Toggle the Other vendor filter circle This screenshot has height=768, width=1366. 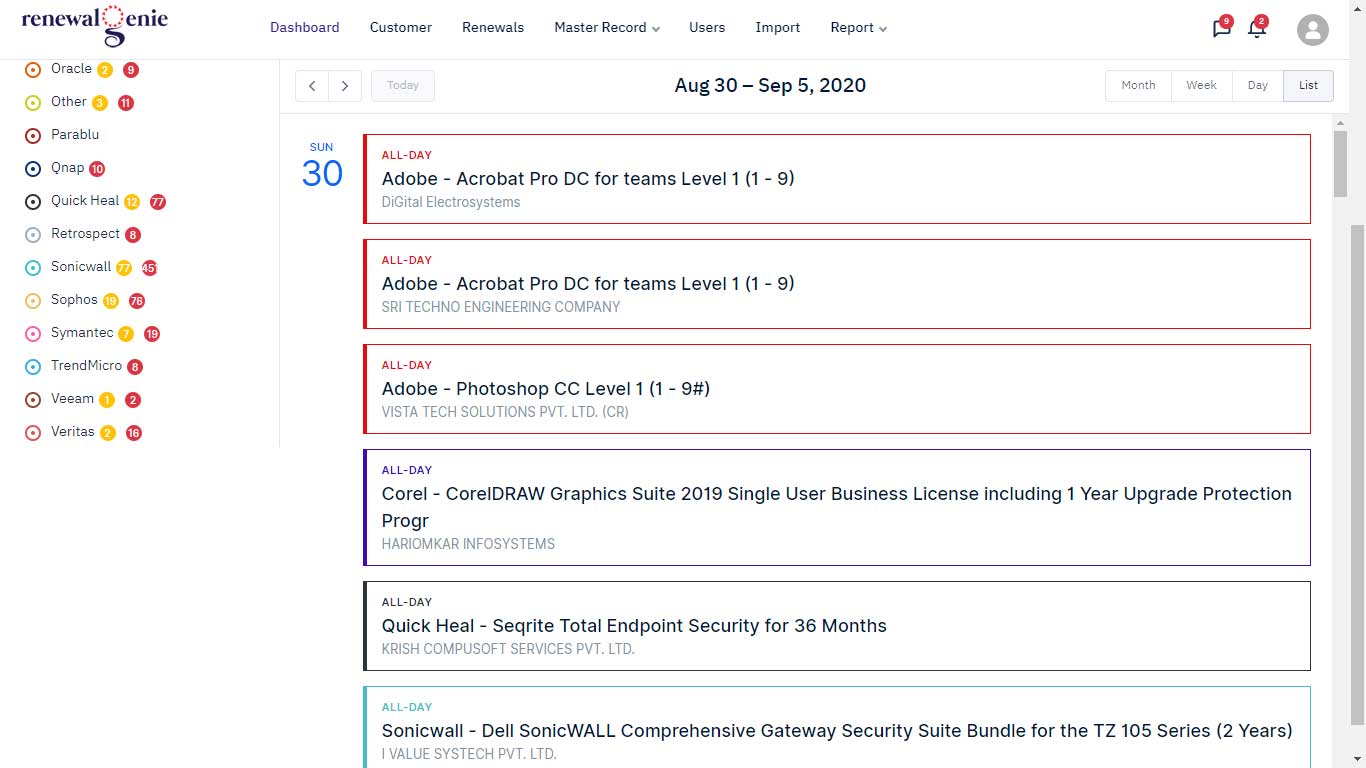tap(33, 102)
